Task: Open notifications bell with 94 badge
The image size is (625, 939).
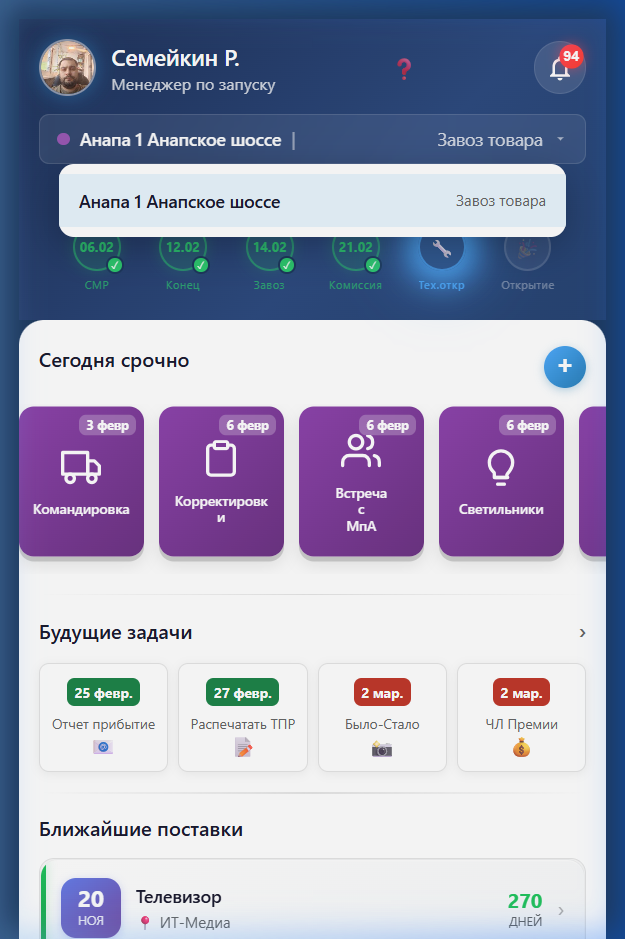Action: tap(559, 67)
